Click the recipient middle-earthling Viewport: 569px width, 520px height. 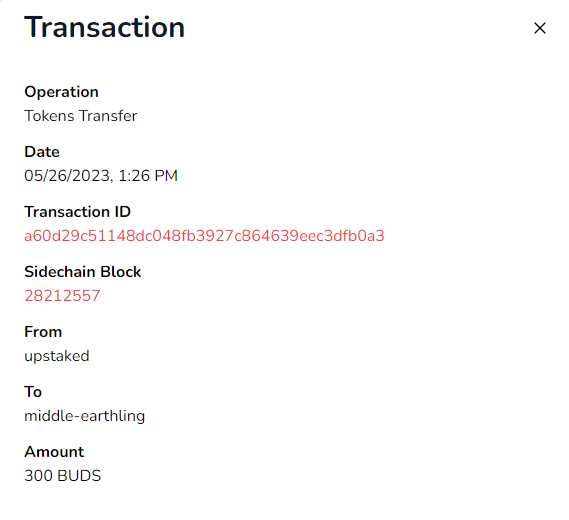coord(85,416)
